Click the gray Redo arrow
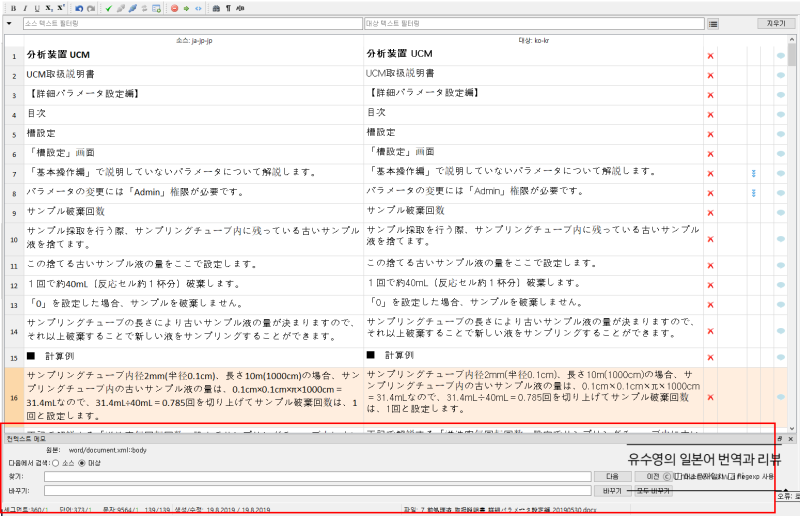This screenshot has height=516, width=800. click(x=91, y=8)
